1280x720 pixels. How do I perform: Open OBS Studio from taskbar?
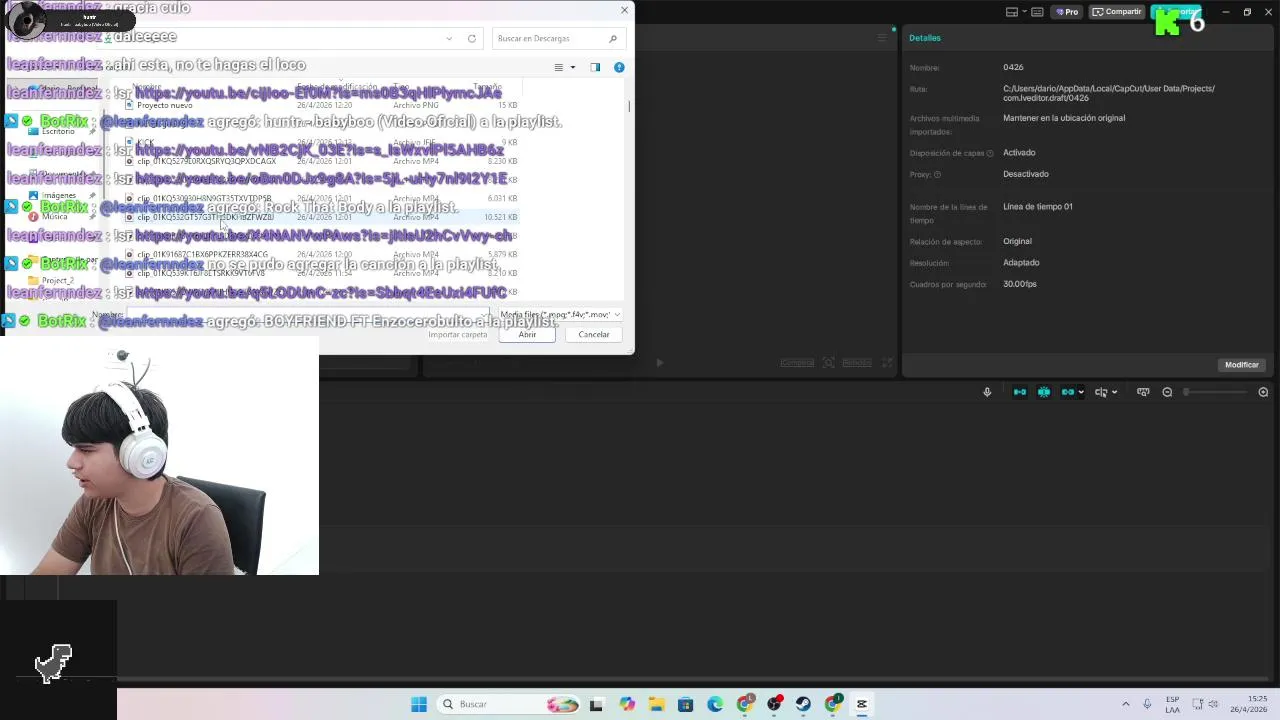[x=774, y=704]
